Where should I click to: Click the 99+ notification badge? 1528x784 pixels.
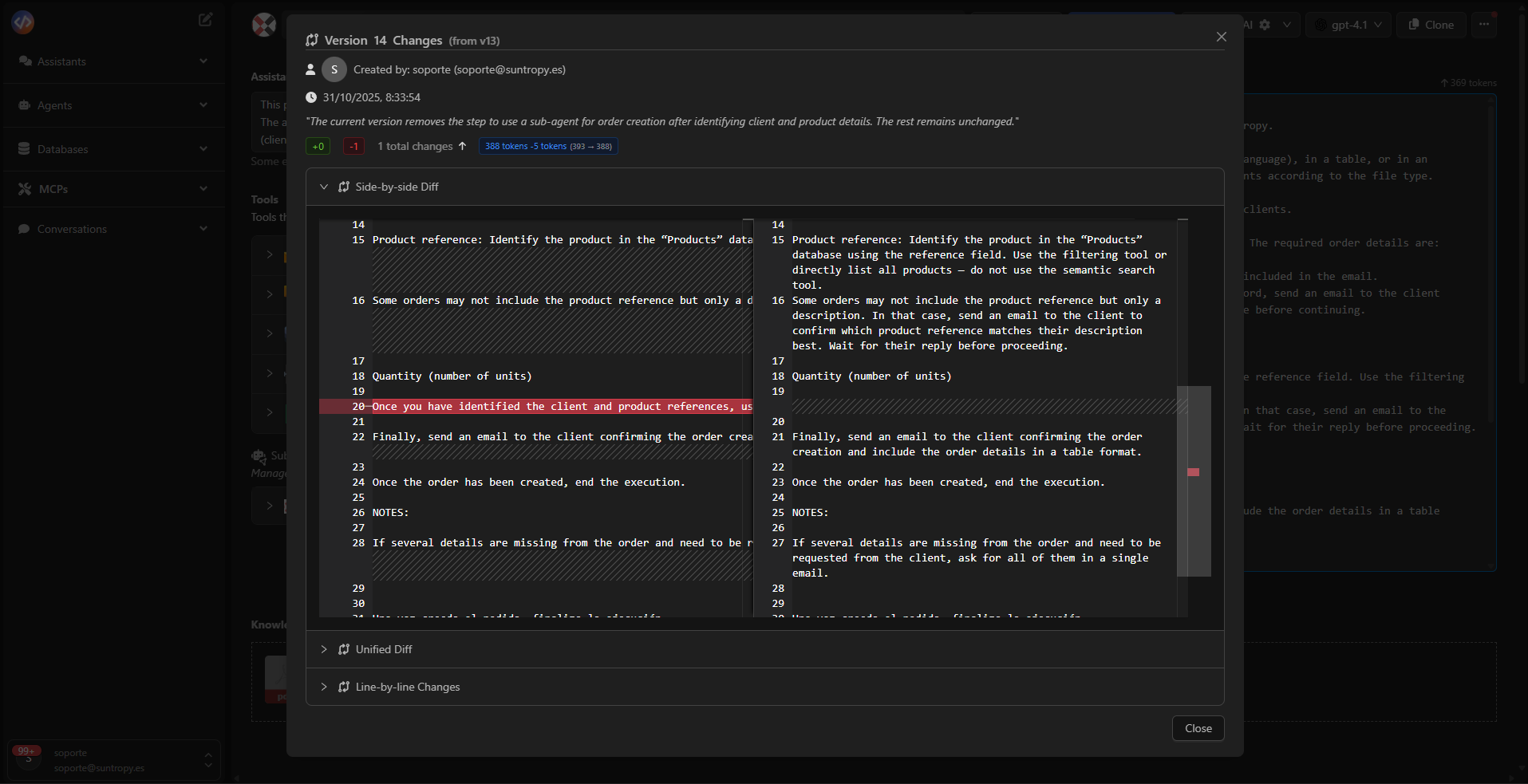click(x=26, y=751)
